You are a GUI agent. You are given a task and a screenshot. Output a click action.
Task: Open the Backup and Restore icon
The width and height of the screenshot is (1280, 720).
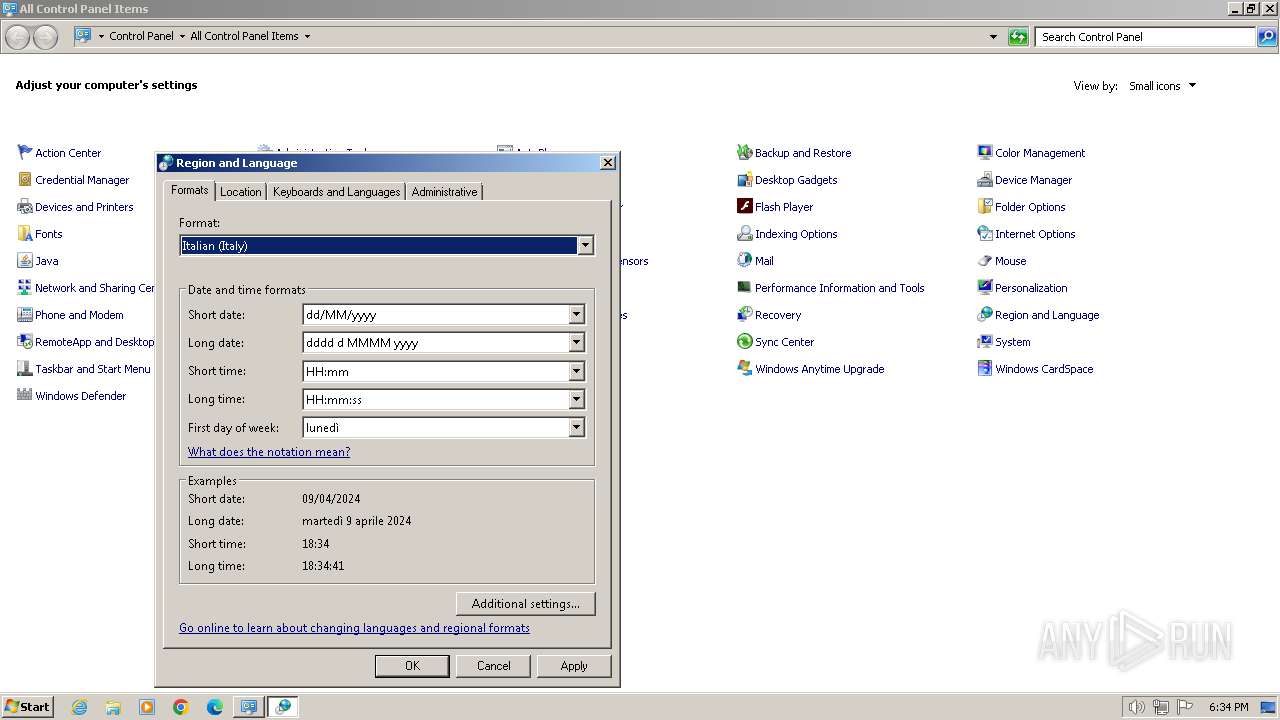(x=745, y=153)
